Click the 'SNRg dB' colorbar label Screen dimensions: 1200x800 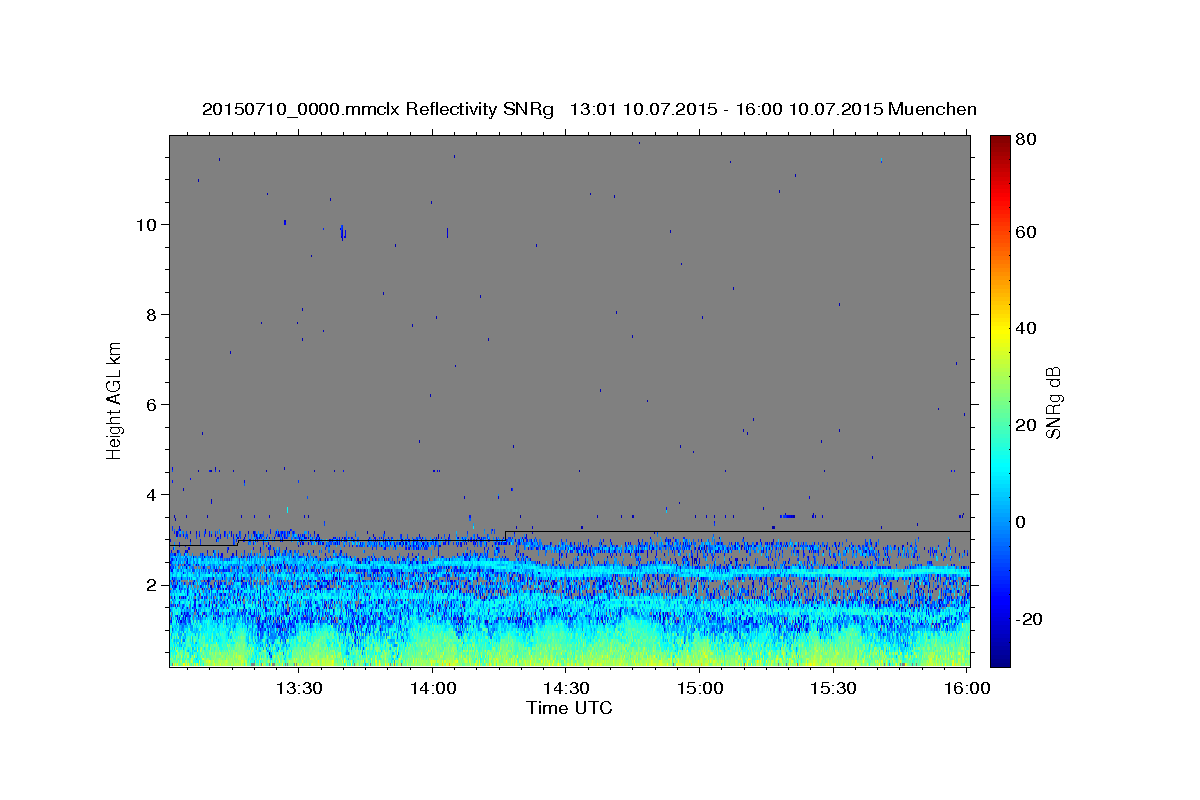tap(1053, 402)
